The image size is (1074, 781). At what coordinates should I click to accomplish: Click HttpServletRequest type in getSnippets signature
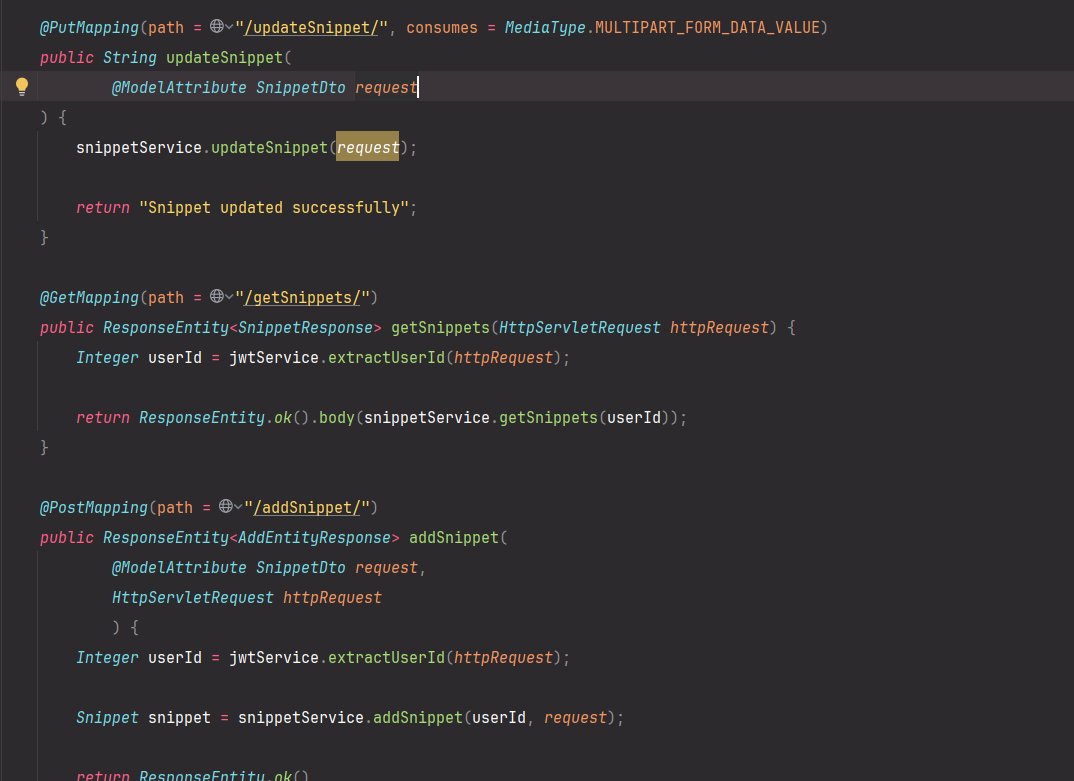pyautogui.click(x=579, y=327)
